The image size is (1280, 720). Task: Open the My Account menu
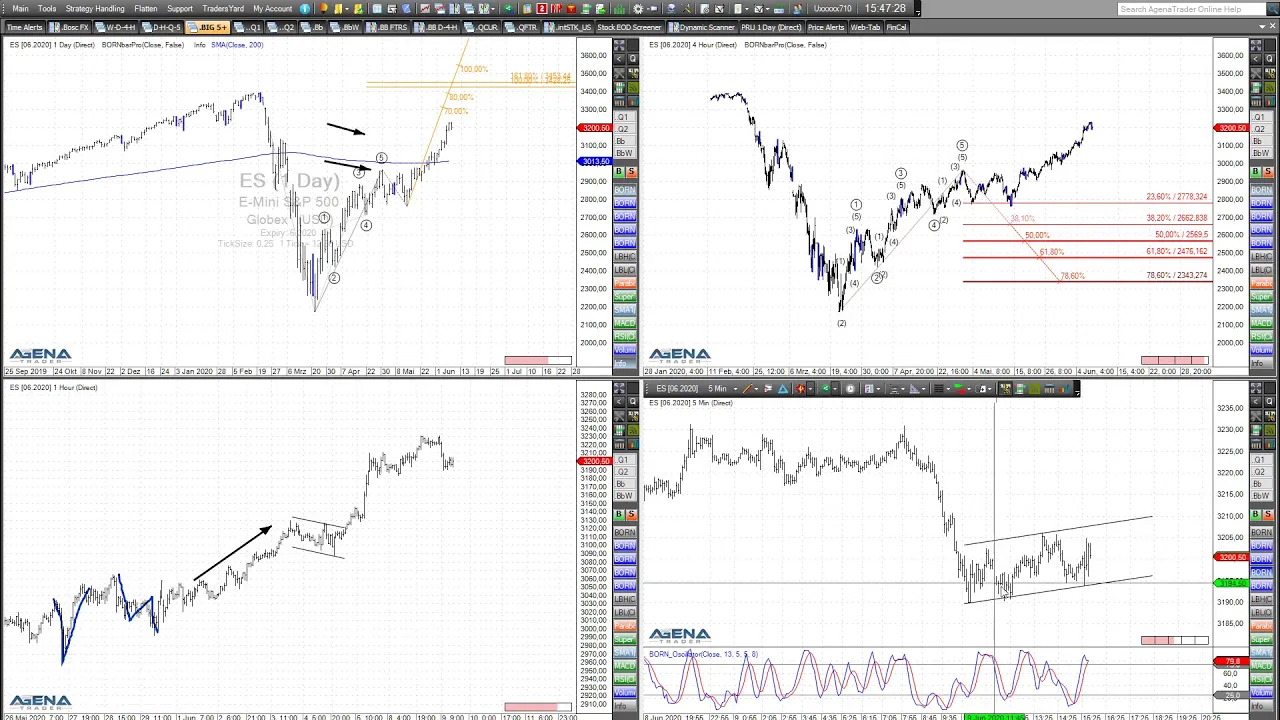(x=273, y=9)
